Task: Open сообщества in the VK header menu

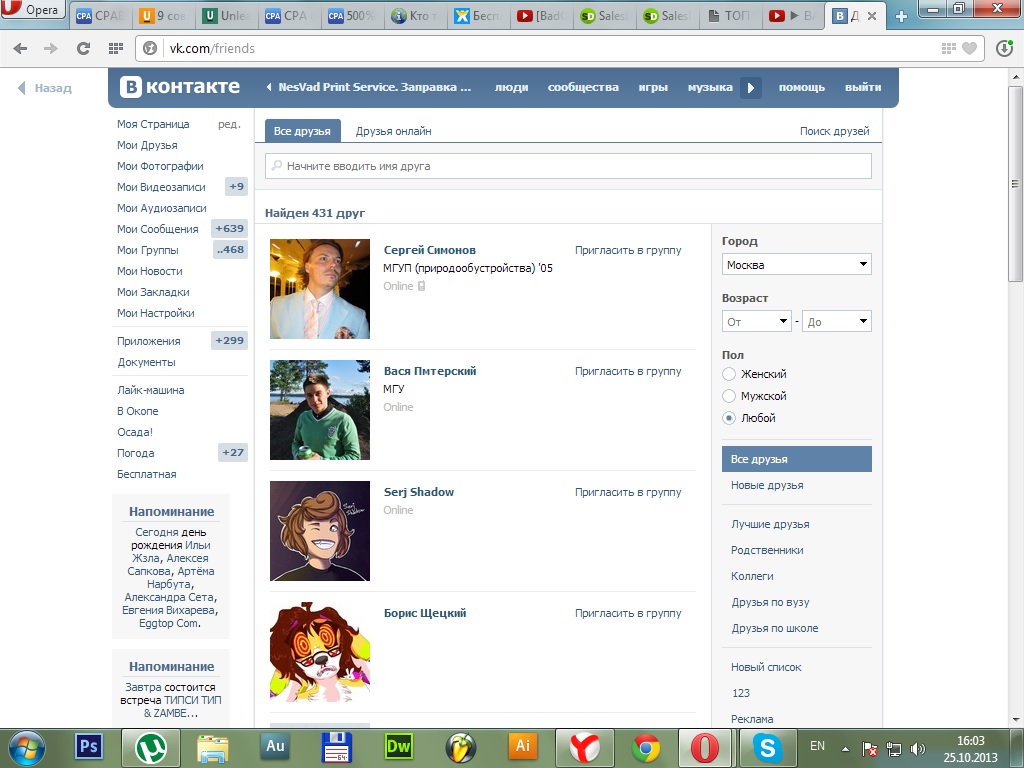Action: (583, 87)
